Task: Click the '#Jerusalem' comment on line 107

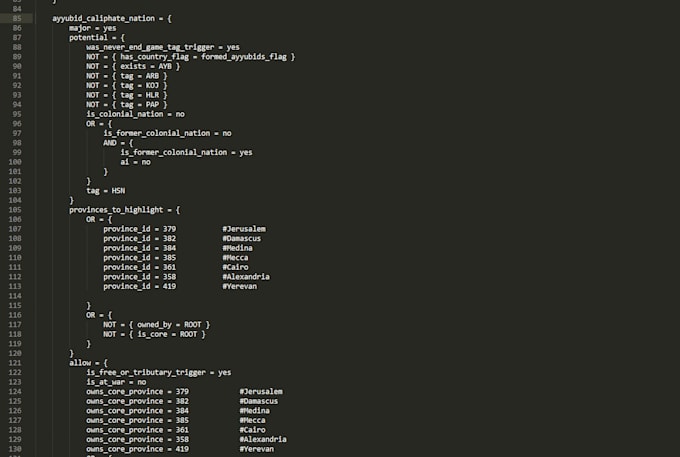Action: pos(244,229)
